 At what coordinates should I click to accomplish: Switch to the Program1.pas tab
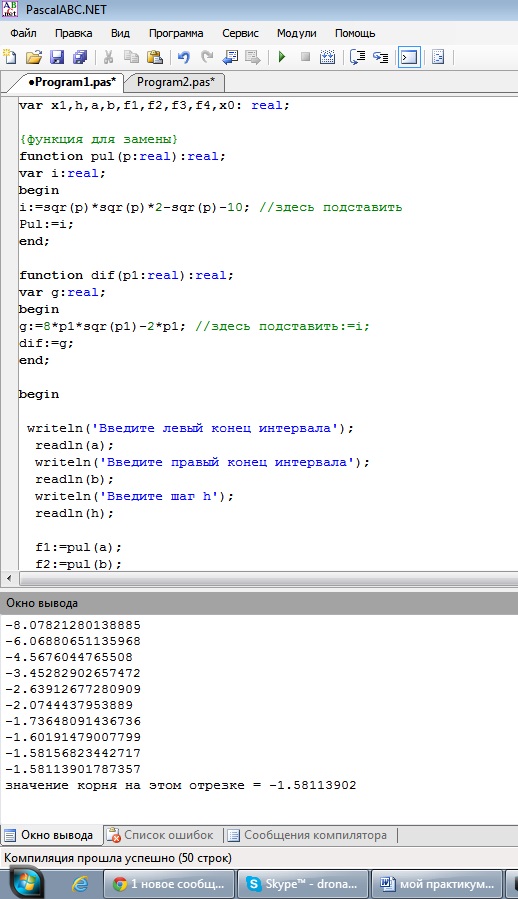click(x=71, y=82)
